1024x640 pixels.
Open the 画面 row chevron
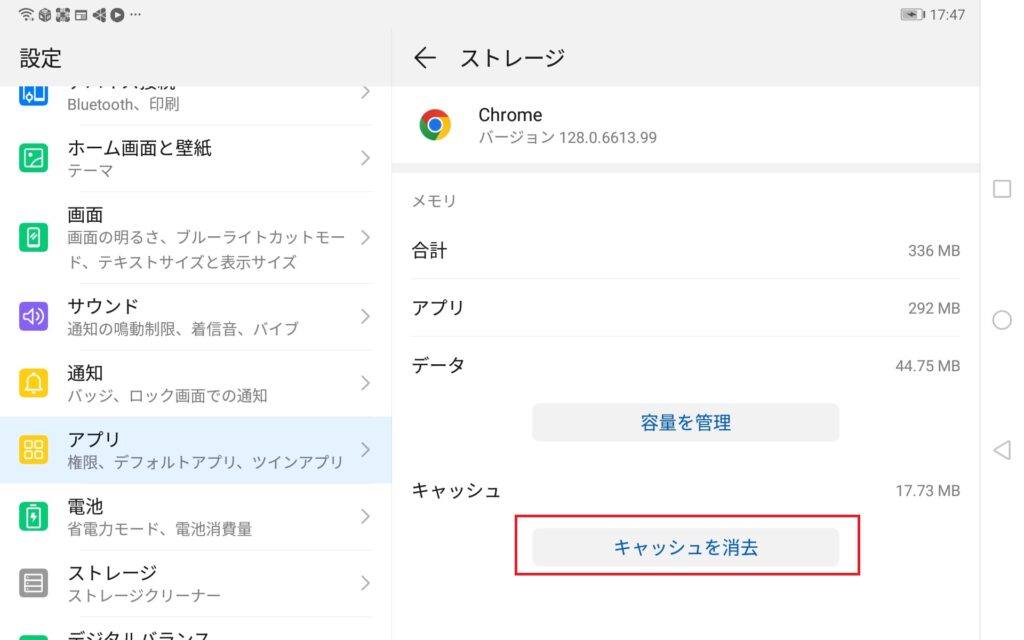pyautogui.click(x=366, y=237)
